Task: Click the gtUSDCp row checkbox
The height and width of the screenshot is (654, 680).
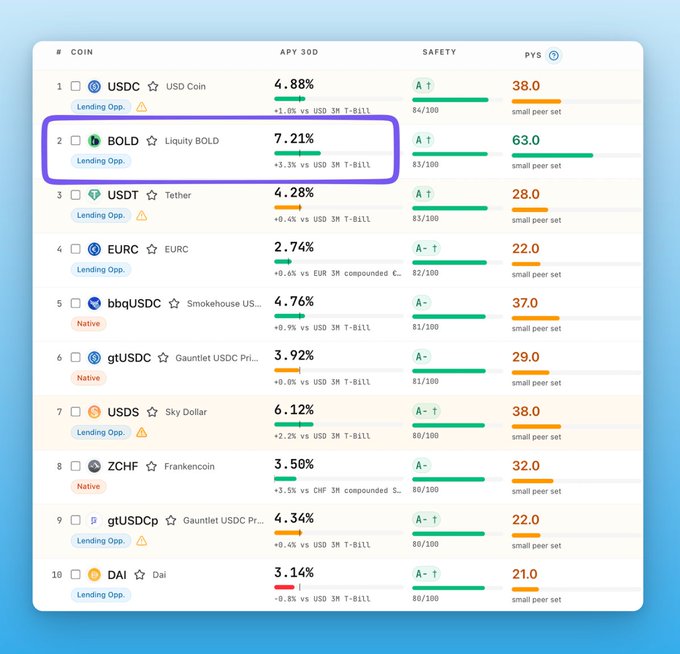Action: (x=75, y=520)
